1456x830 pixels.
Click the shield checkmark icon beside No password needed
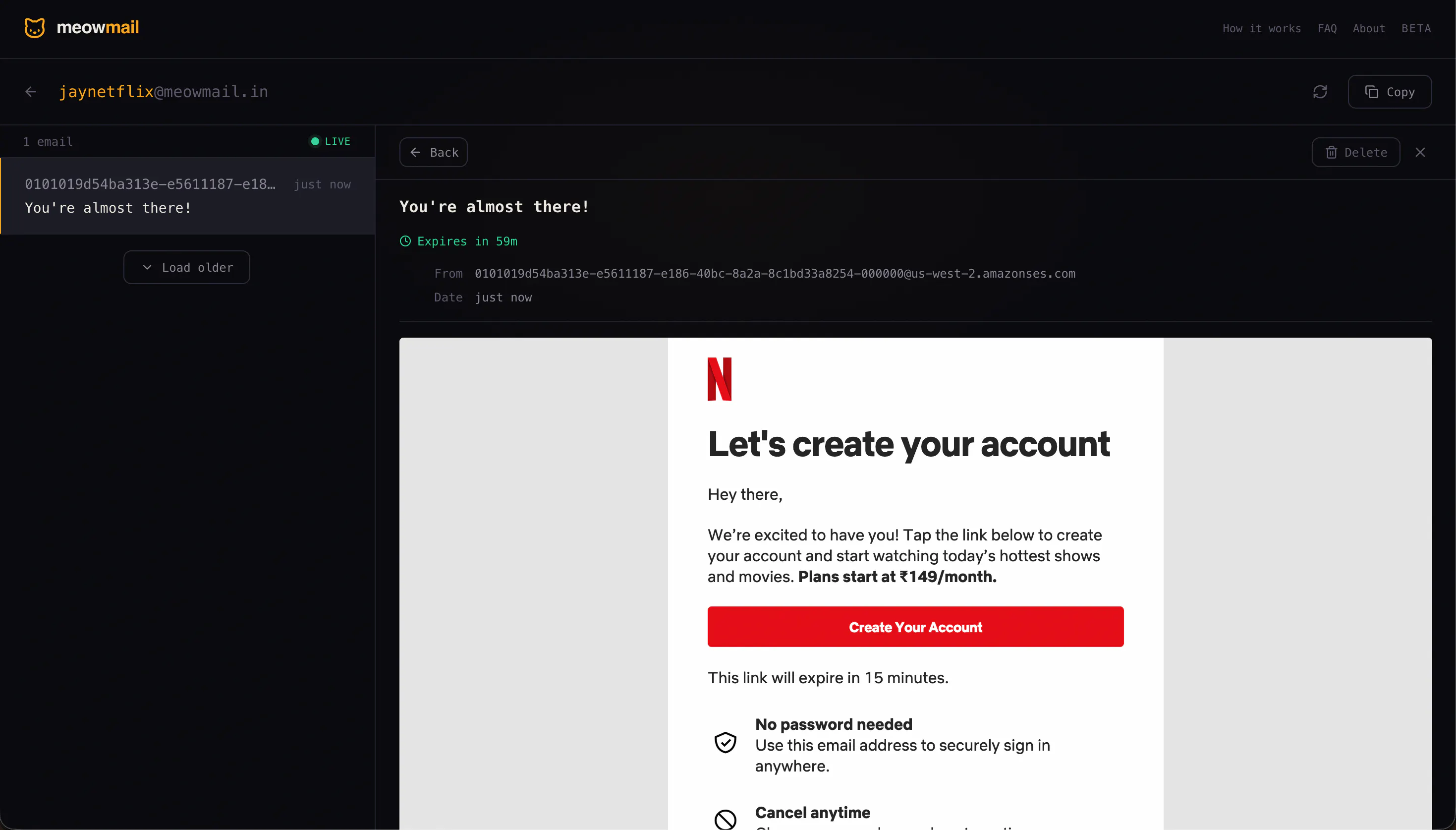[x=725, y=742]
